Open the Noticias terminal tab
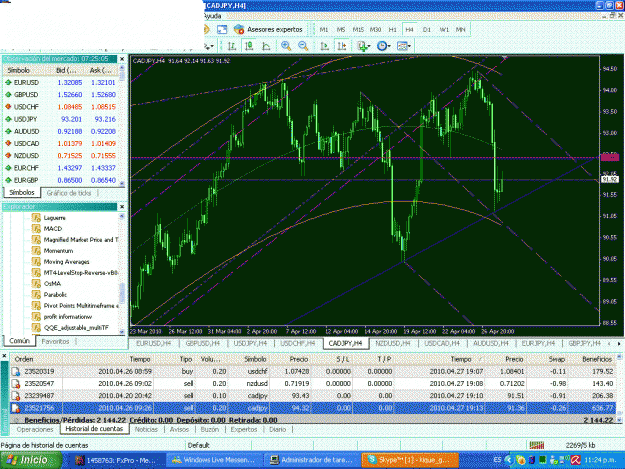The height and width of the screenshot is (469, 625). pos(146,430)
